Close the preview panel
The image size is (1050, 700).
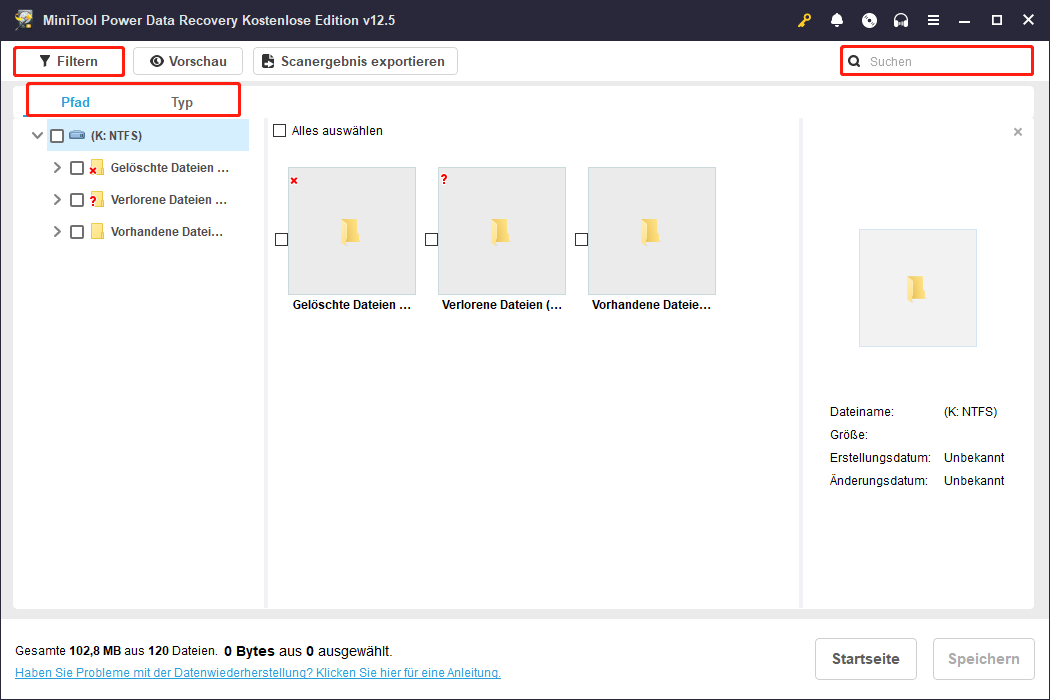tap(1018, 132)
